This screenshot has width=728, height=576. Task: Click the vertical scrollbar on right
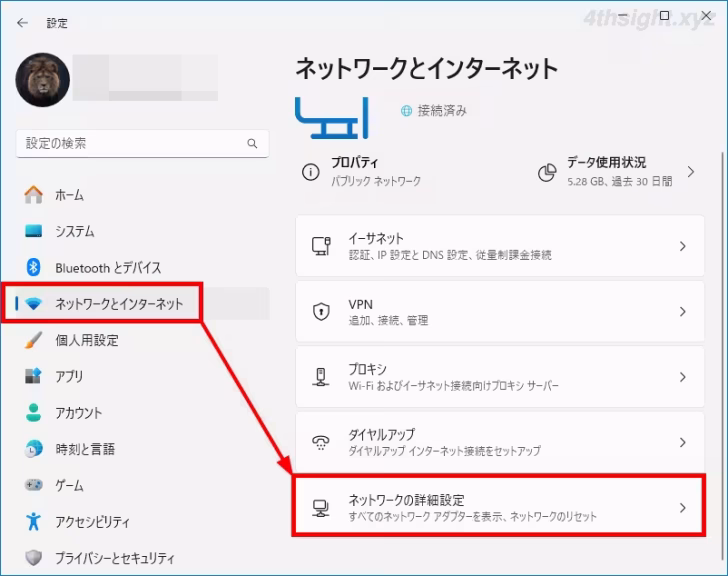pyautogui.click(x=722, y=355)
